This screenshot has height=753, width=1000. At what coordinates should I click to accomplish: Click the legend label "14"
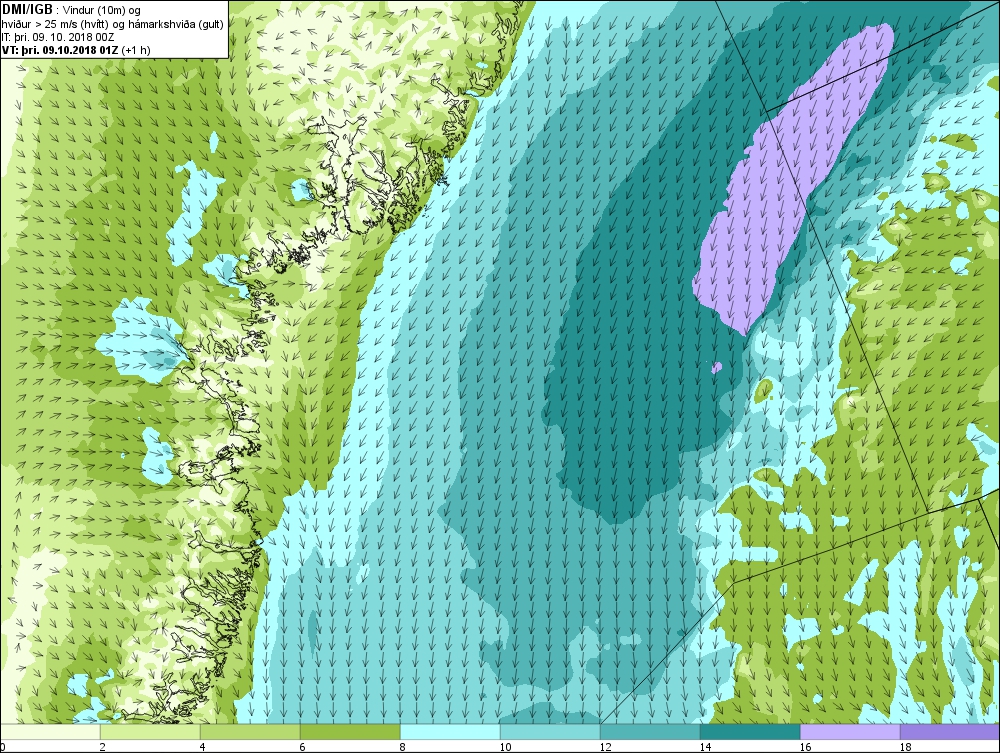pyautogui.click(x=705, y=747)
